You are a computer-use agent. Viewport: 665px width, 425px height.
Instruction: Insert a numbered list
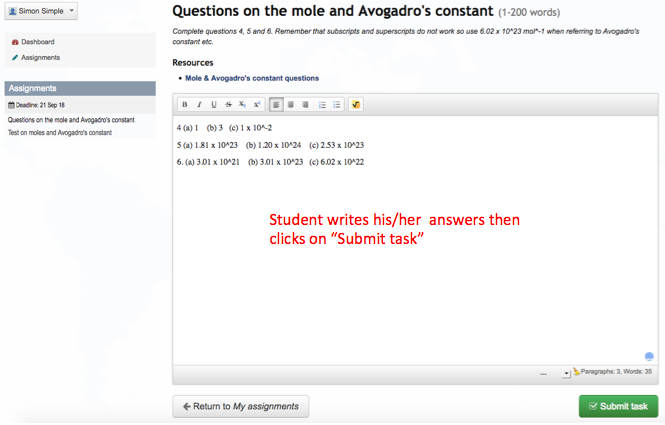322,105
